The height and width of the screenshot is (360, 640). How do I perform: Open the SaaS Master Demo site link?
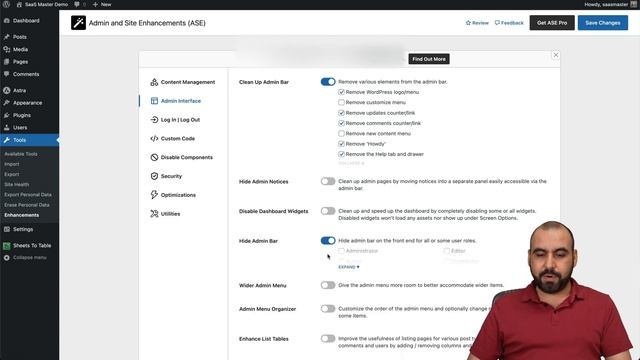point(42,4)
